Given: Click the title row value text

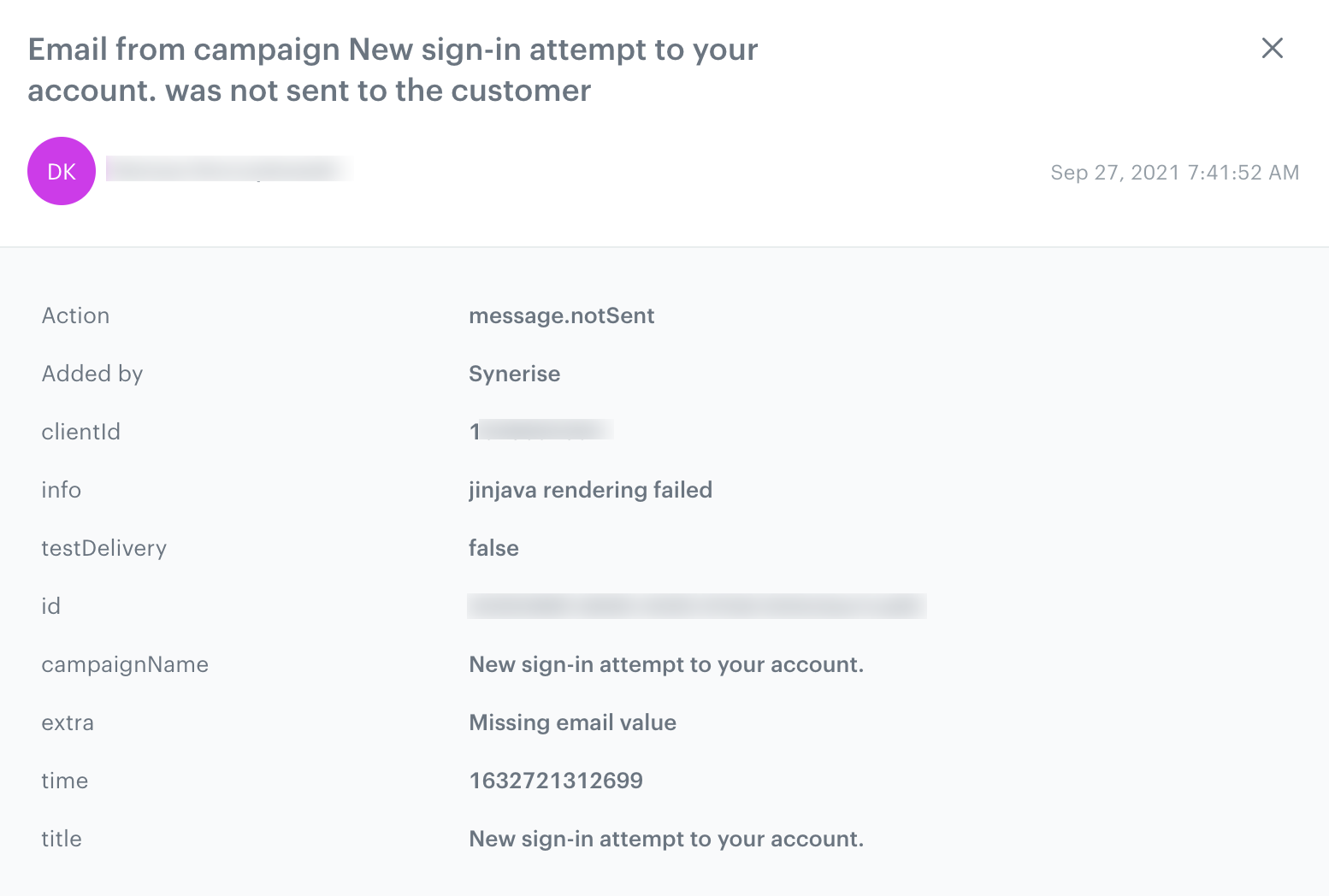Looking at the screenshot, I should click(665, 840).
